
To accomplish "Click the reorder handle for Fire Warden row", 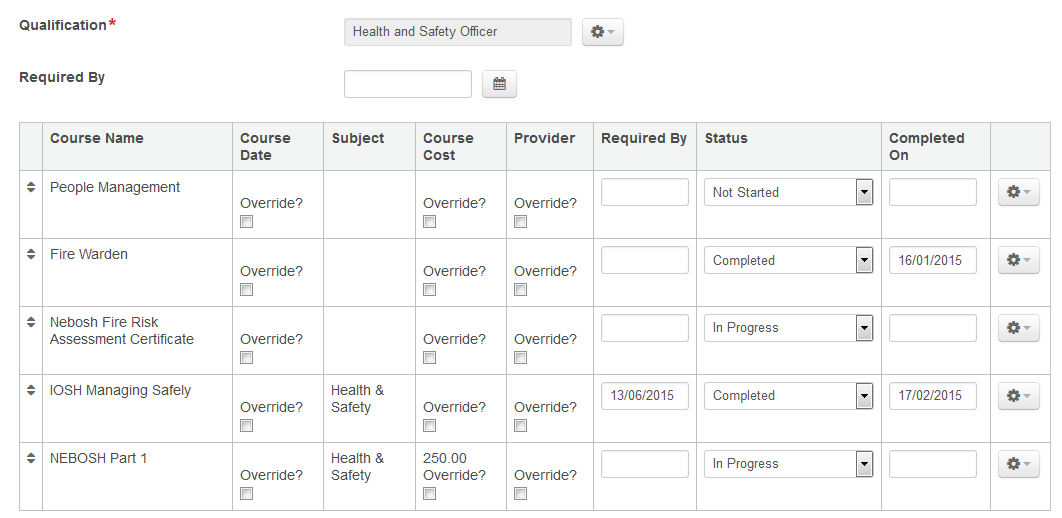I will click(31, 254).
